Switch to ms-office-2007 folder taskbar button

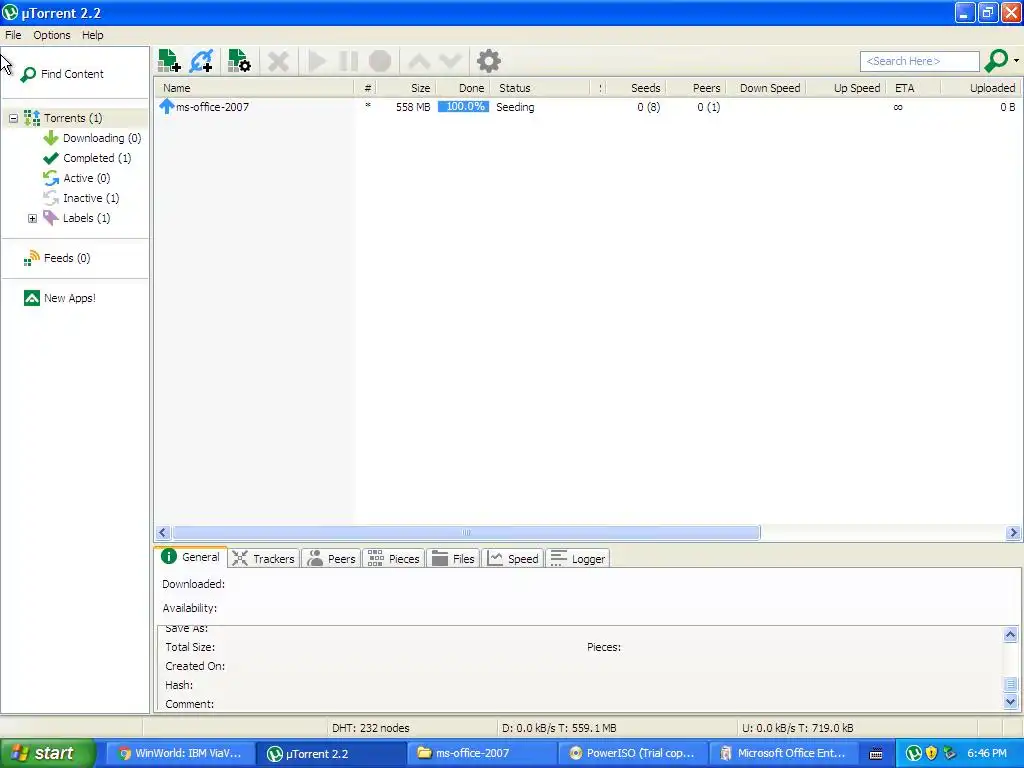(x=481, y=754)
